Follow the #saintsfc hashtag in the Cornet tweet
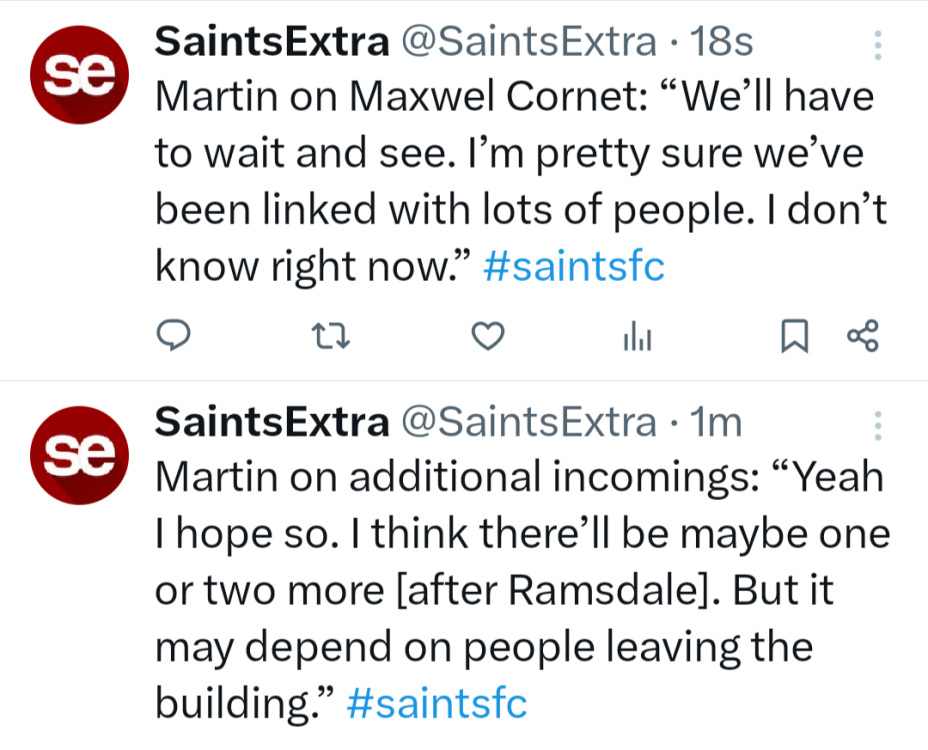Viewport: 928px width, 750px height. 573,268
